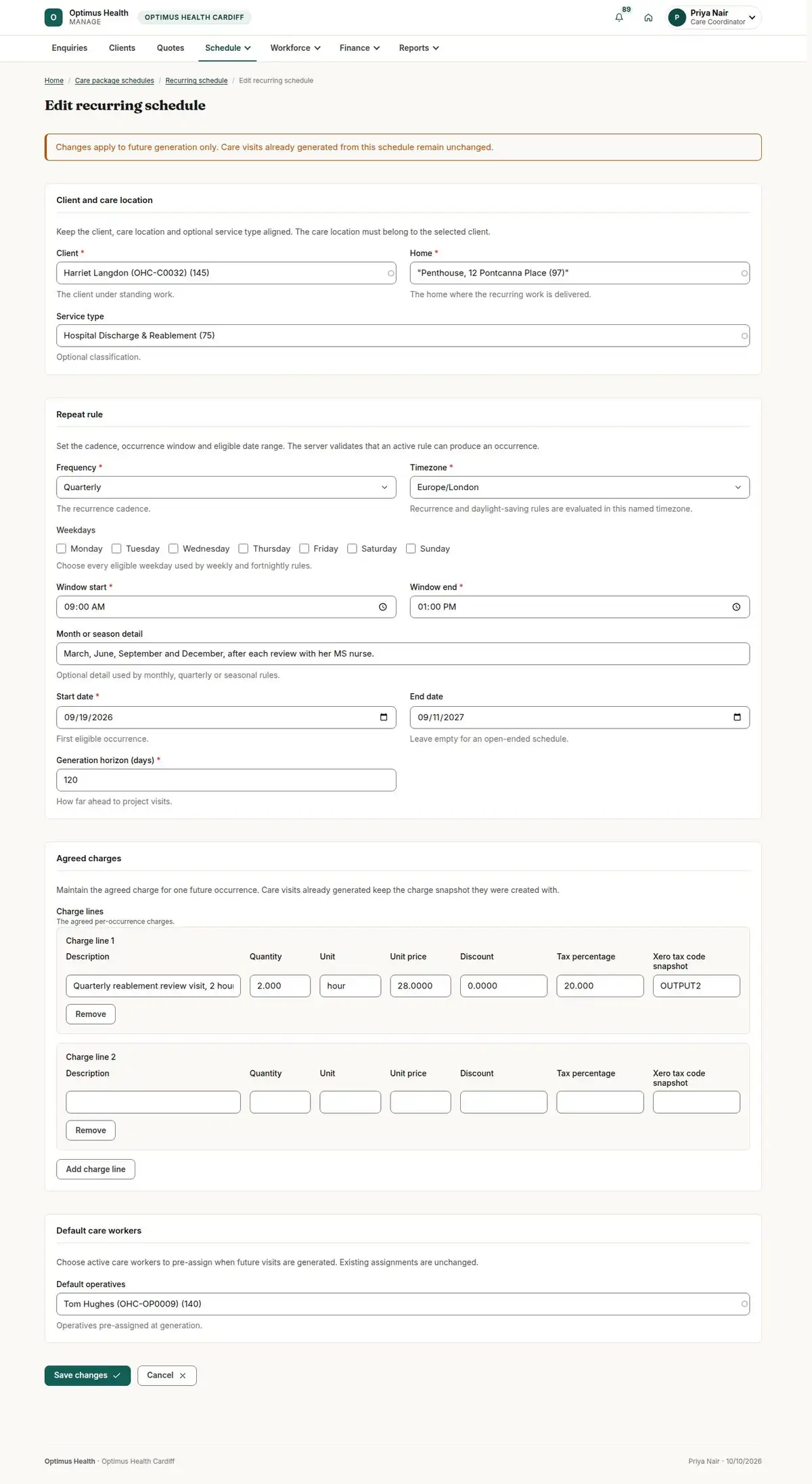Open the Window start clock picker icon
Screen dimensions: 812x1484
[383, 607]
